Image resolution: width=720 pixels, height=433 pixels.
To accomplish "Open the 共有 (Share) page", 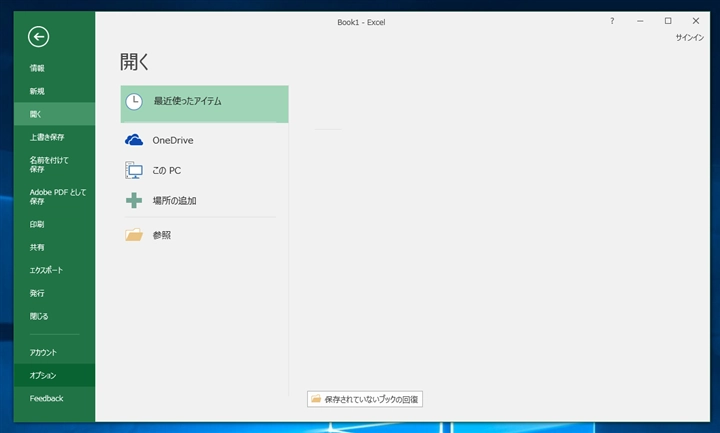I will point(37,247).
